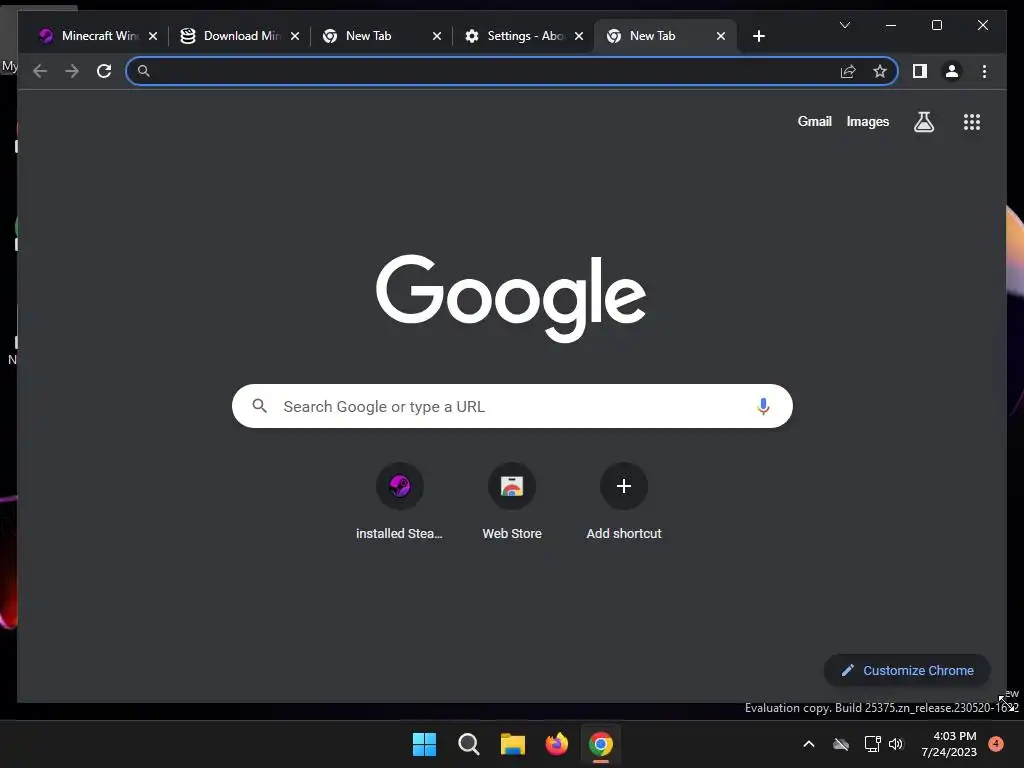Open Google Images link

pyautogui.click(x=867, y=121)
